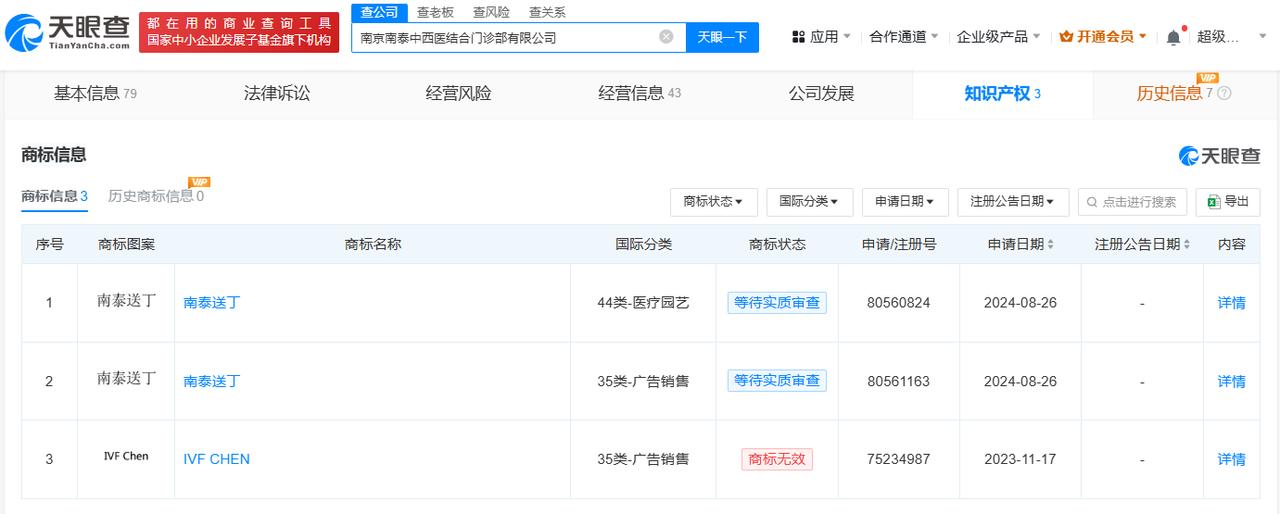Open 详情 for trademark 80560824
The image size is (1280, 514).
coord(1231,302)
